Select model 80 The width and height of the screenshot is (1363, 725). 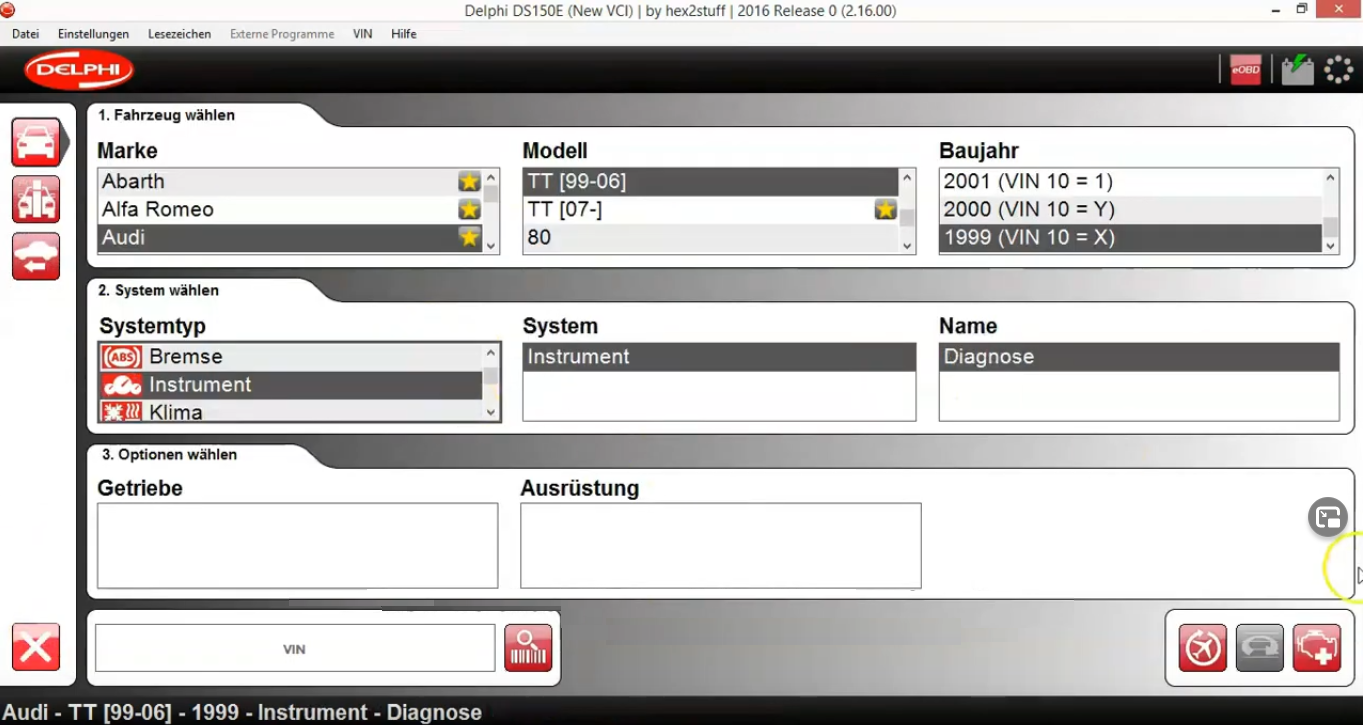tap(711, 237)
